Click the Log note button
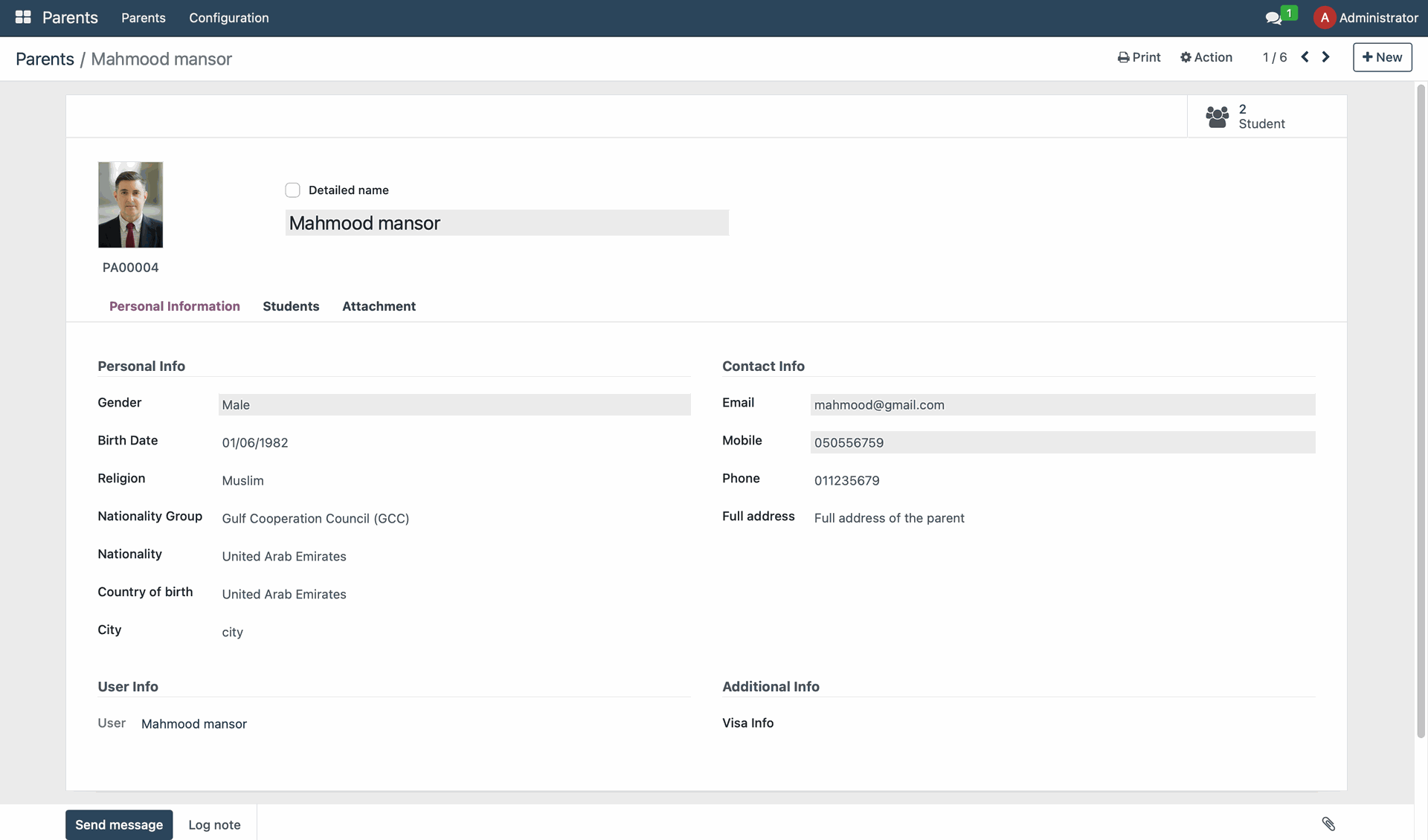The width and height of the screenshot is (1428, 840). pos(214,824)
